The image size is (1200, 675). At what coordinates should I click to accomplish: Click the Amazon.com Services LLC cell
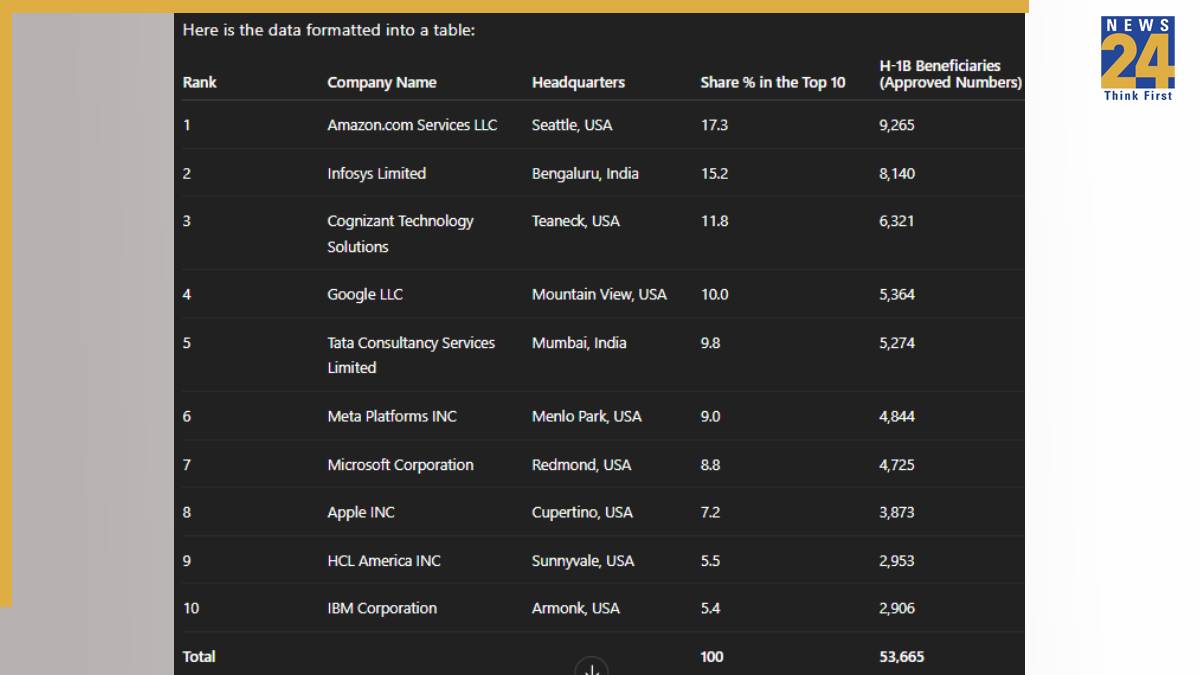click(412, 125)
